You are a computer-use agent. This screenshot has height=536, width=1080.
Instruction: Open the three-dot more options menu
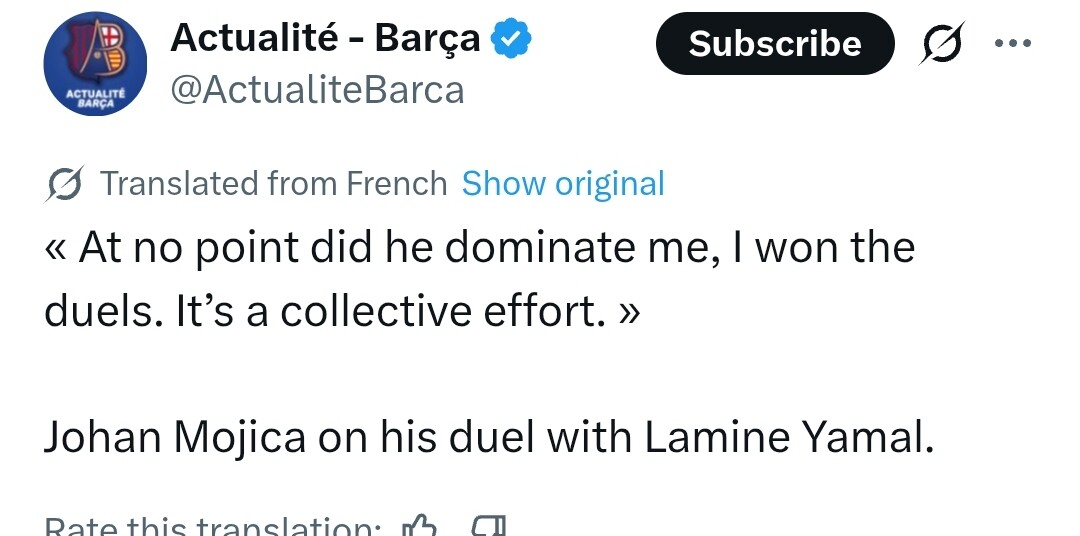tap(1012, 44)
